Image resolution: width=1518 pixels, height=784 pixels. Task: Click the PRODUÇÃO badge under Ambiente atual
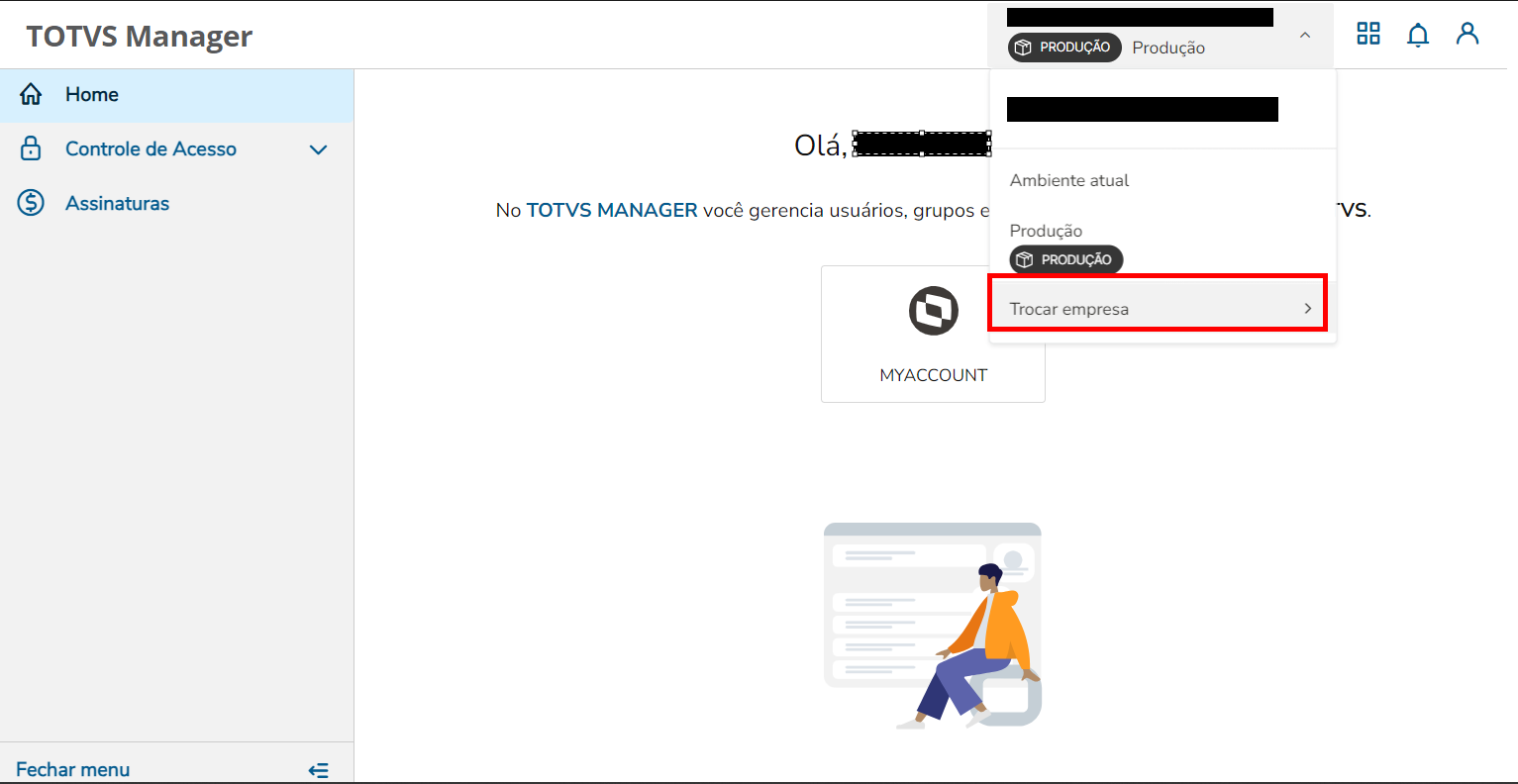(1065, 259)
